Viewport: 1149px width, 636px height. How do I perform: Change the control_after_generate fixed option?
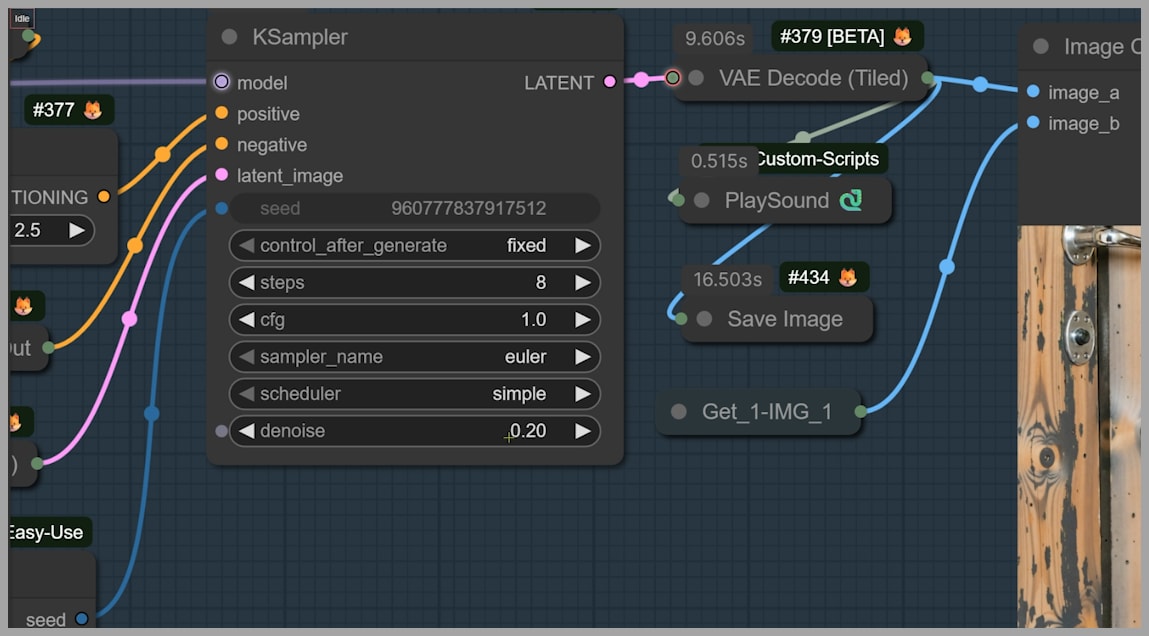pos(415,246)
